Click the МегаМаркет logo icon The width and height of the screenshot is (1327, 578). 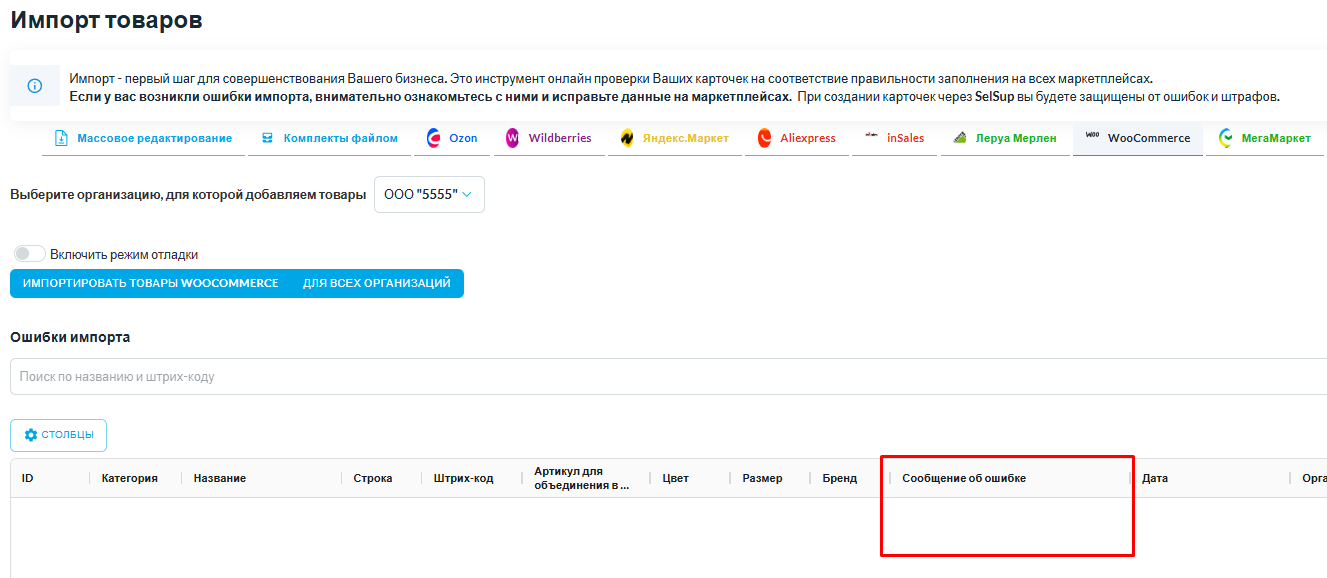point(1226,138)
